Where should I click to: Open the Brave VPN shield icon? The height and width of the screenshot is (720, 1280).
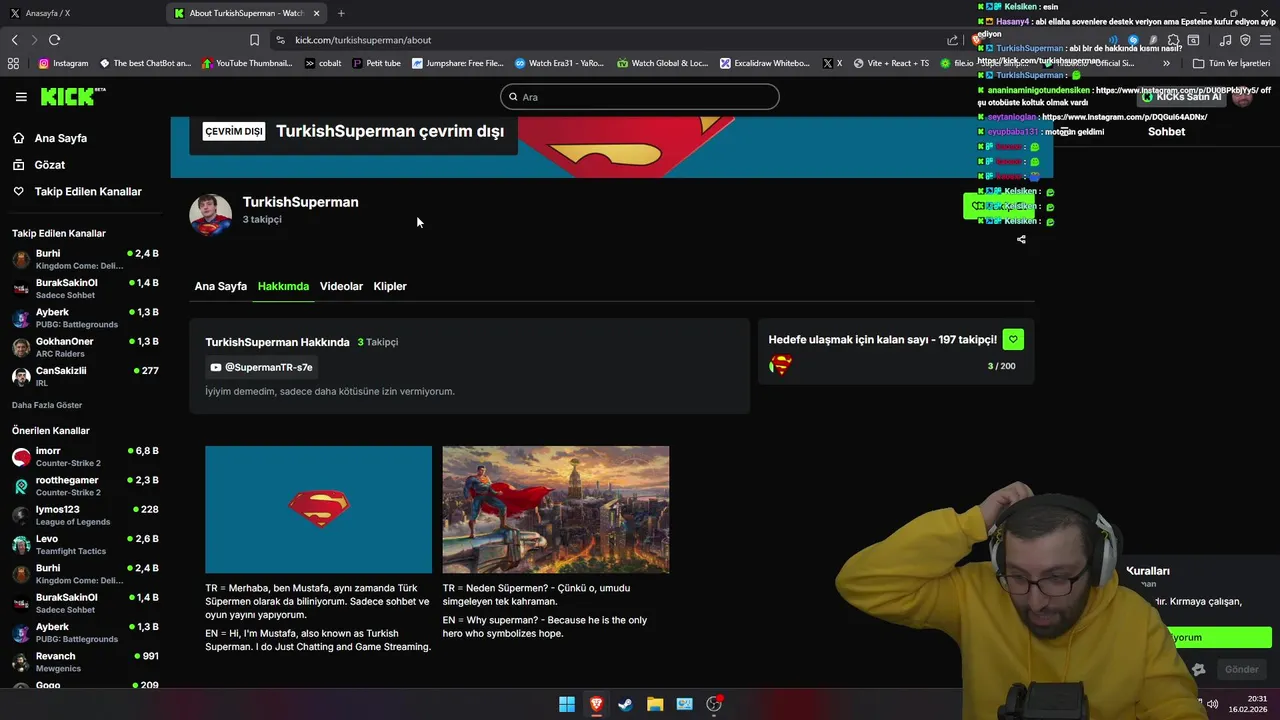[x=1245, y=40]
